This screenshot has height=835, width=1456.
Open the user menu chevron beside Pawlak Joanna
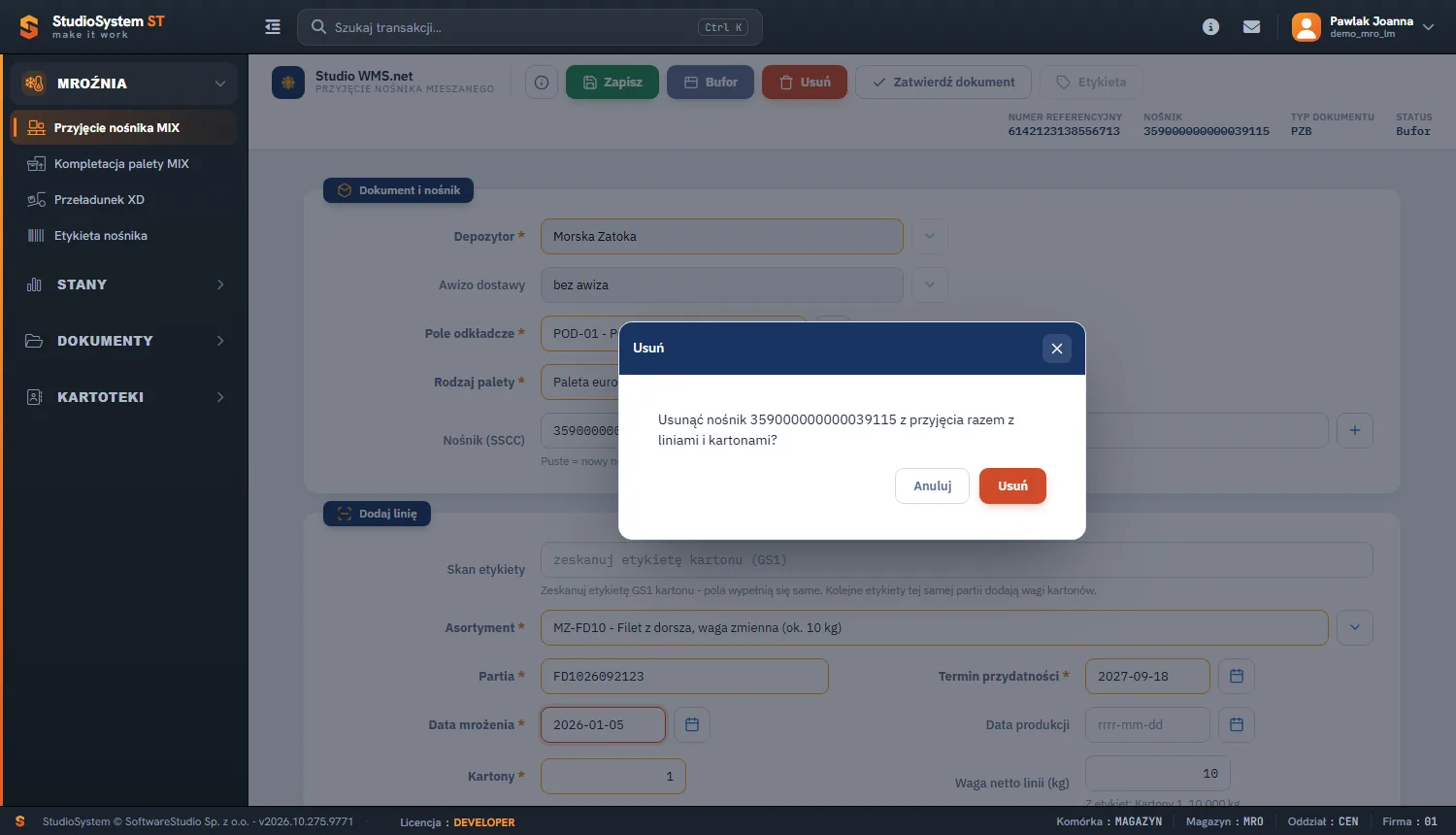click(1428, 27)
